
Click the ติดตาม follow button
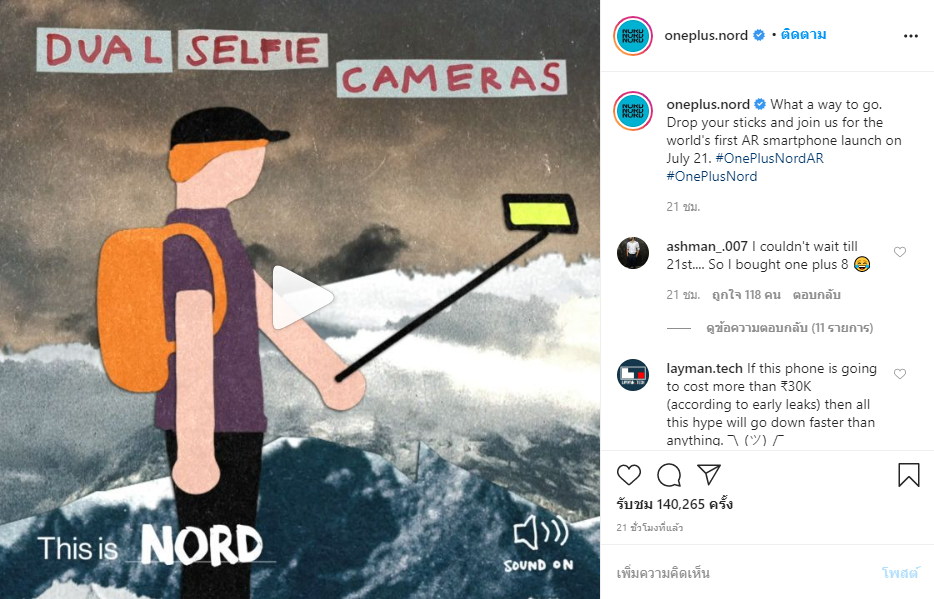point(803,35)
